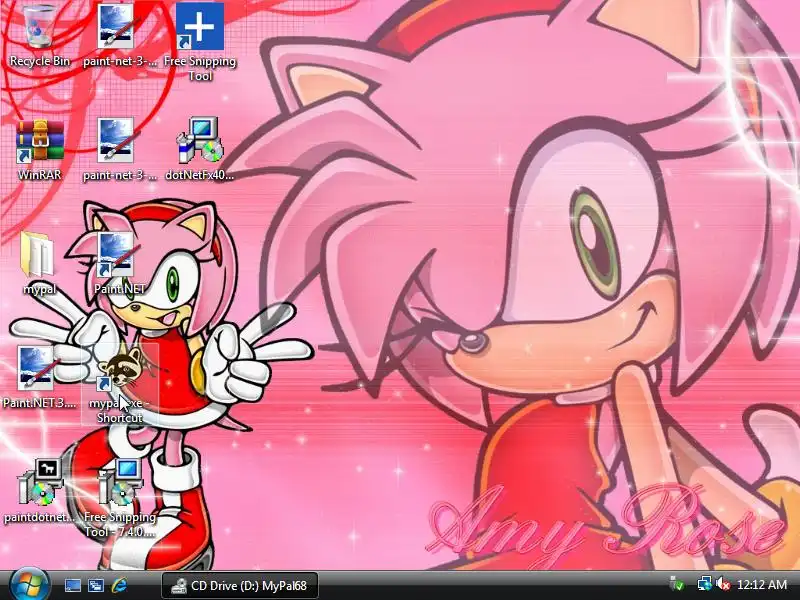Click Switch Between Windows in Quick Launch

pyautogui.click(x=95, y=585)
